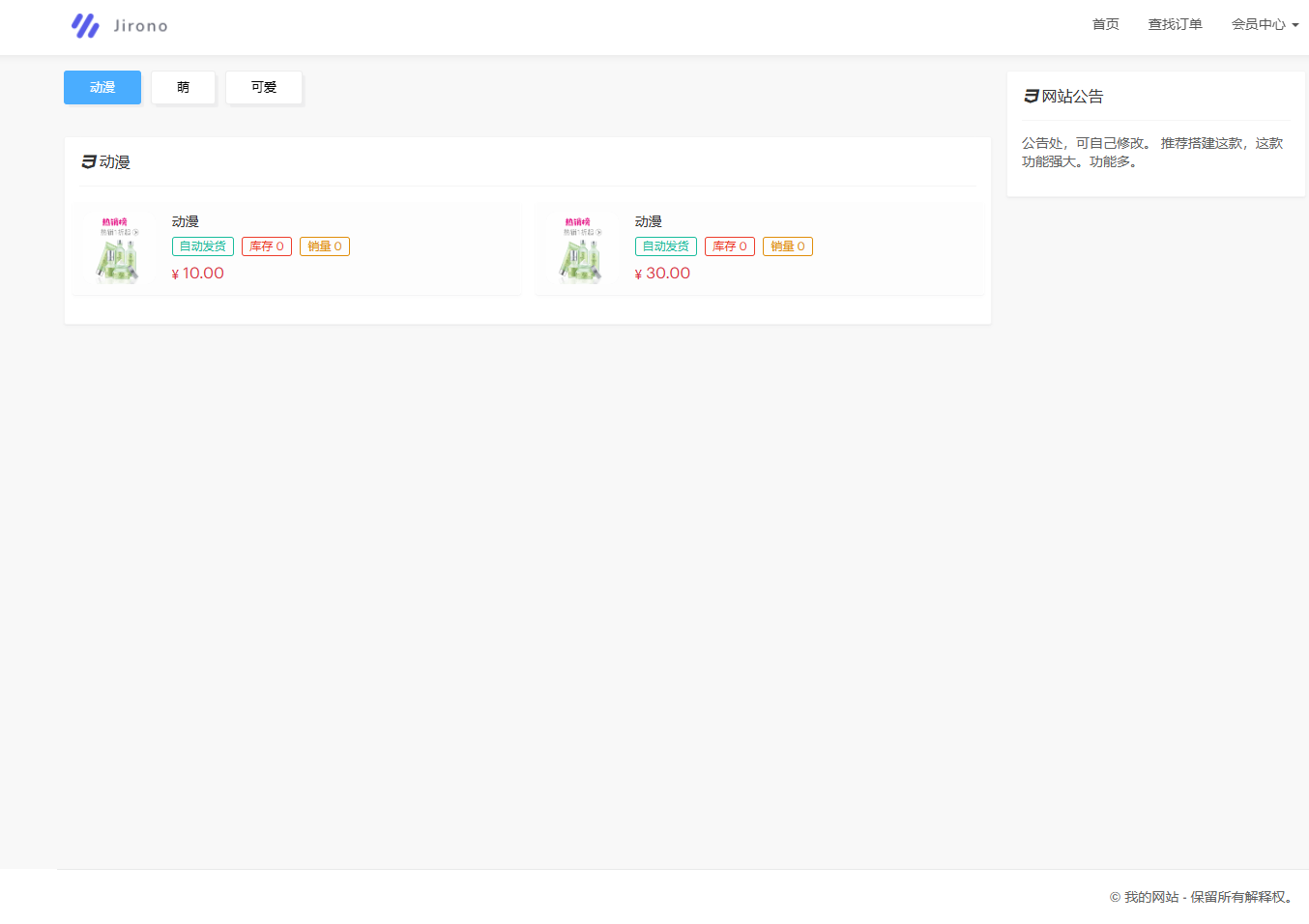This screenshot has height=924, width=1309.
Task: Click the 自动发货 tag on the ¥30.00 product
Action: click(x=666, y=246)
